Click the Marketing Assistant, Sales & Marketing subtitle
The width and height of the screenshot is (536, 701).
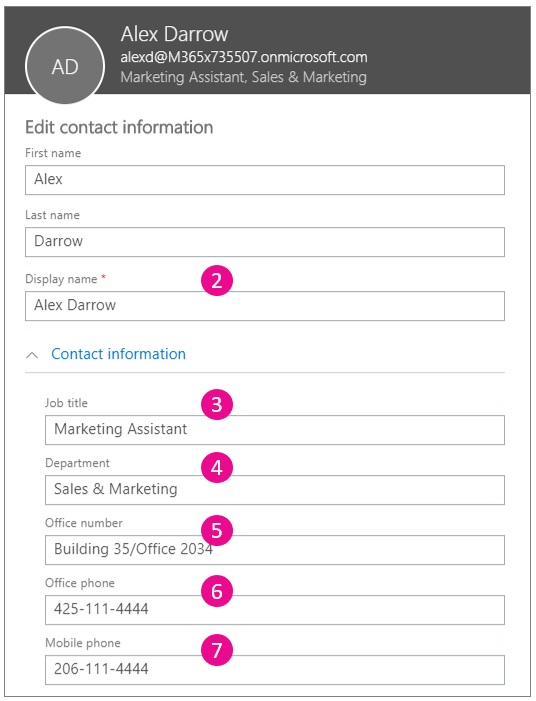point(244,77)
